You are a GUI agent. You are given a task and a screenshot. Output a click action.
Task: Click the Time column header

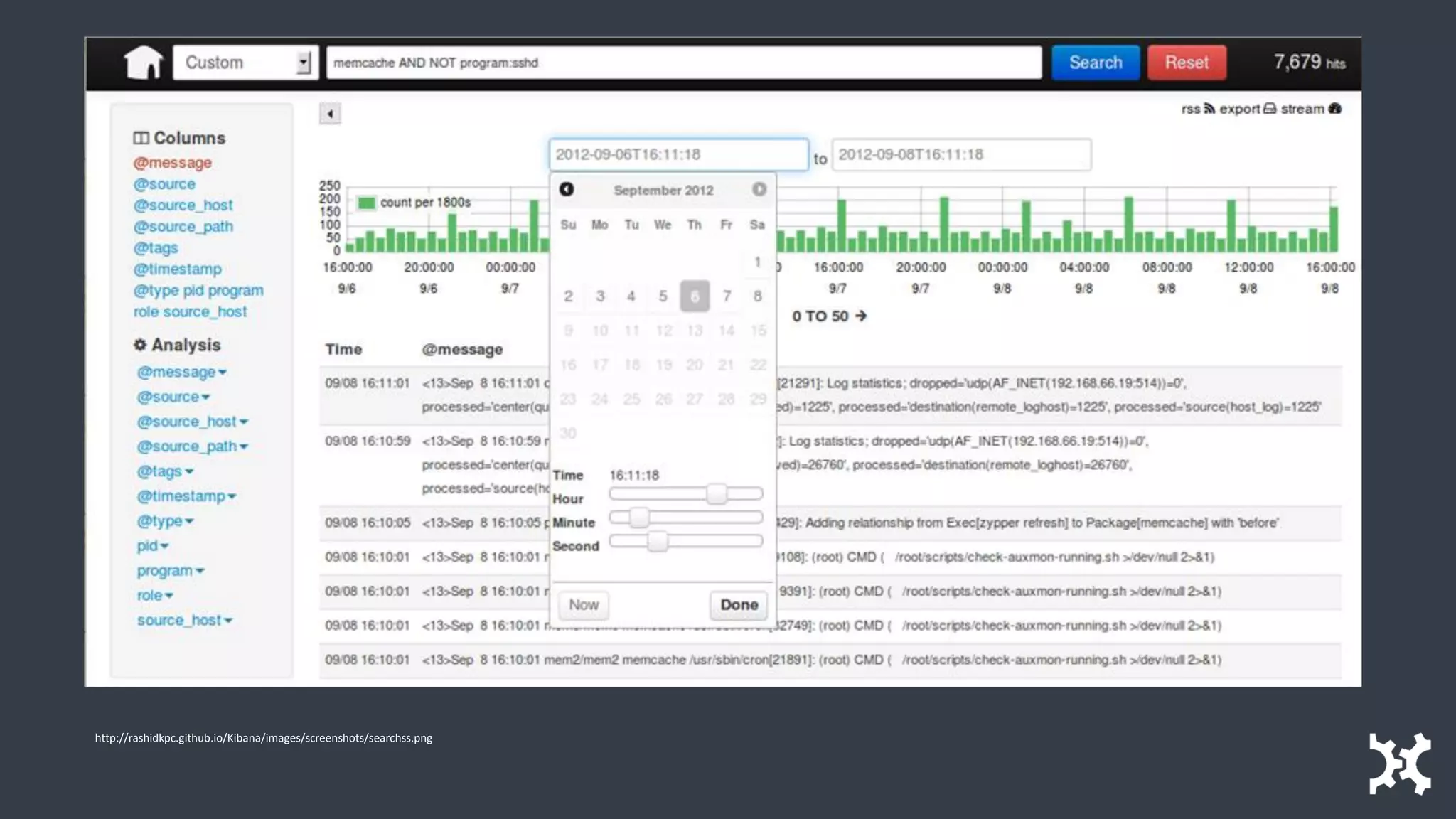point(343,349)
